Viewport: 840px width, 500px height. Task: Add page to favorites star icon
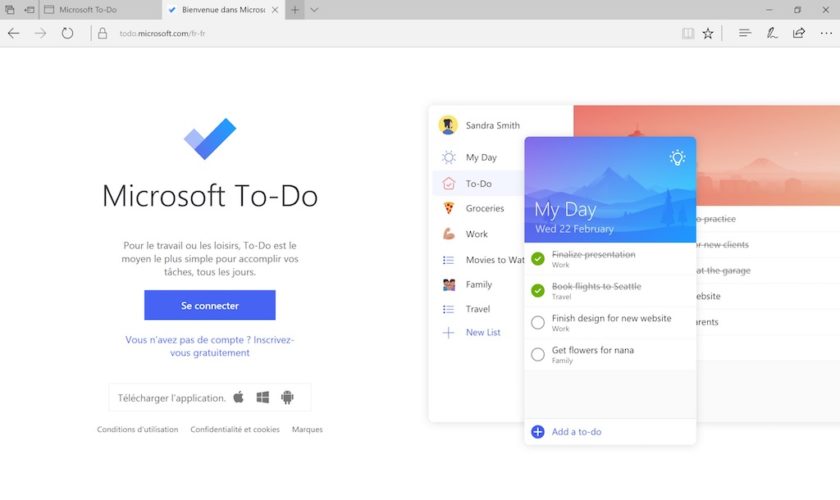pyautogui.click(x=708, y=33)
